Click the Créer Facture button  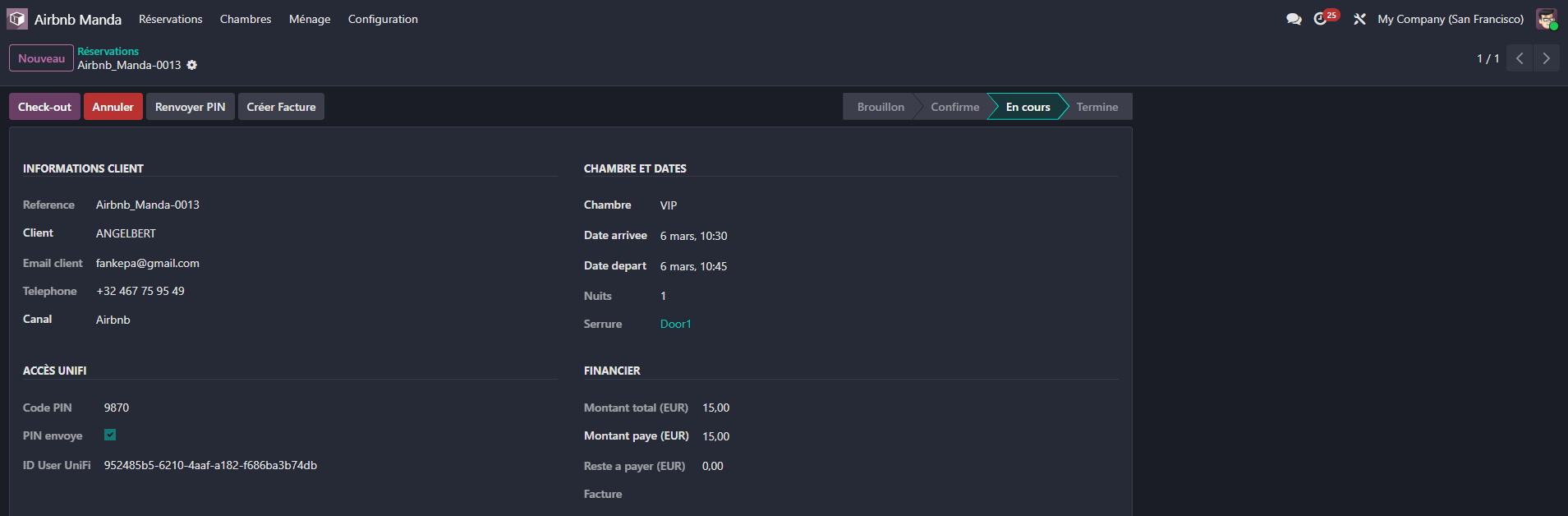pos(281,107)
